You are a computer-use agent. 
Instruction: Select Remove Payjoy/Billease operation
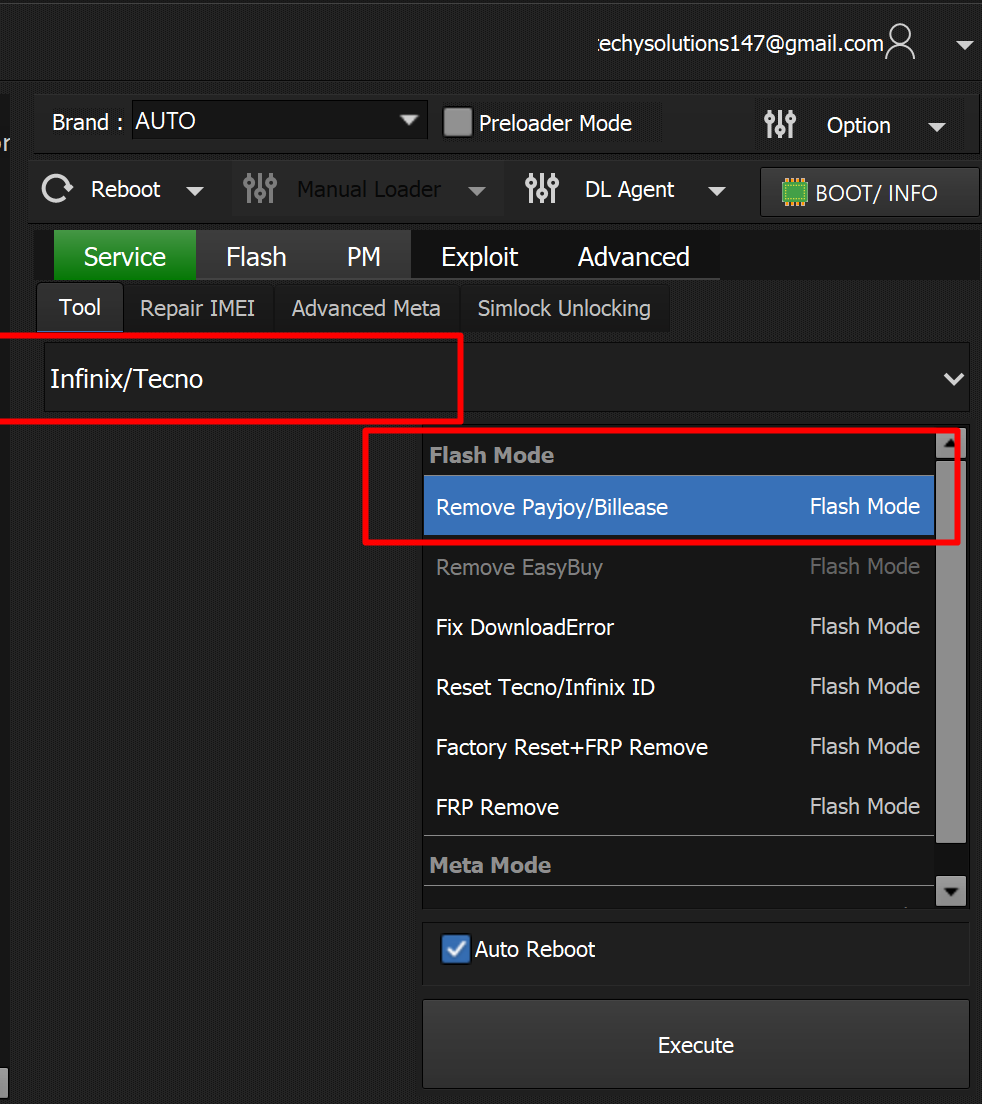click(x=679, y=506)
